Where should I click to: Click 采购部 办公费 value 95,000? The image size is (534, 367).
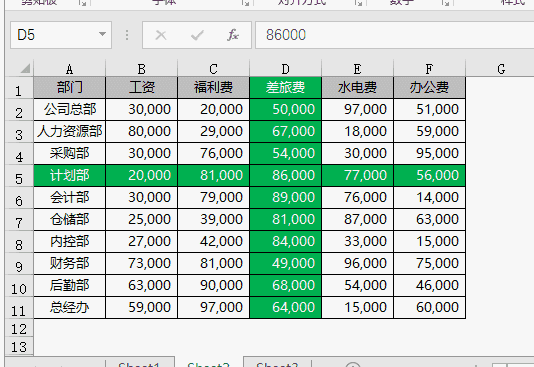click(x=429, y=154)
